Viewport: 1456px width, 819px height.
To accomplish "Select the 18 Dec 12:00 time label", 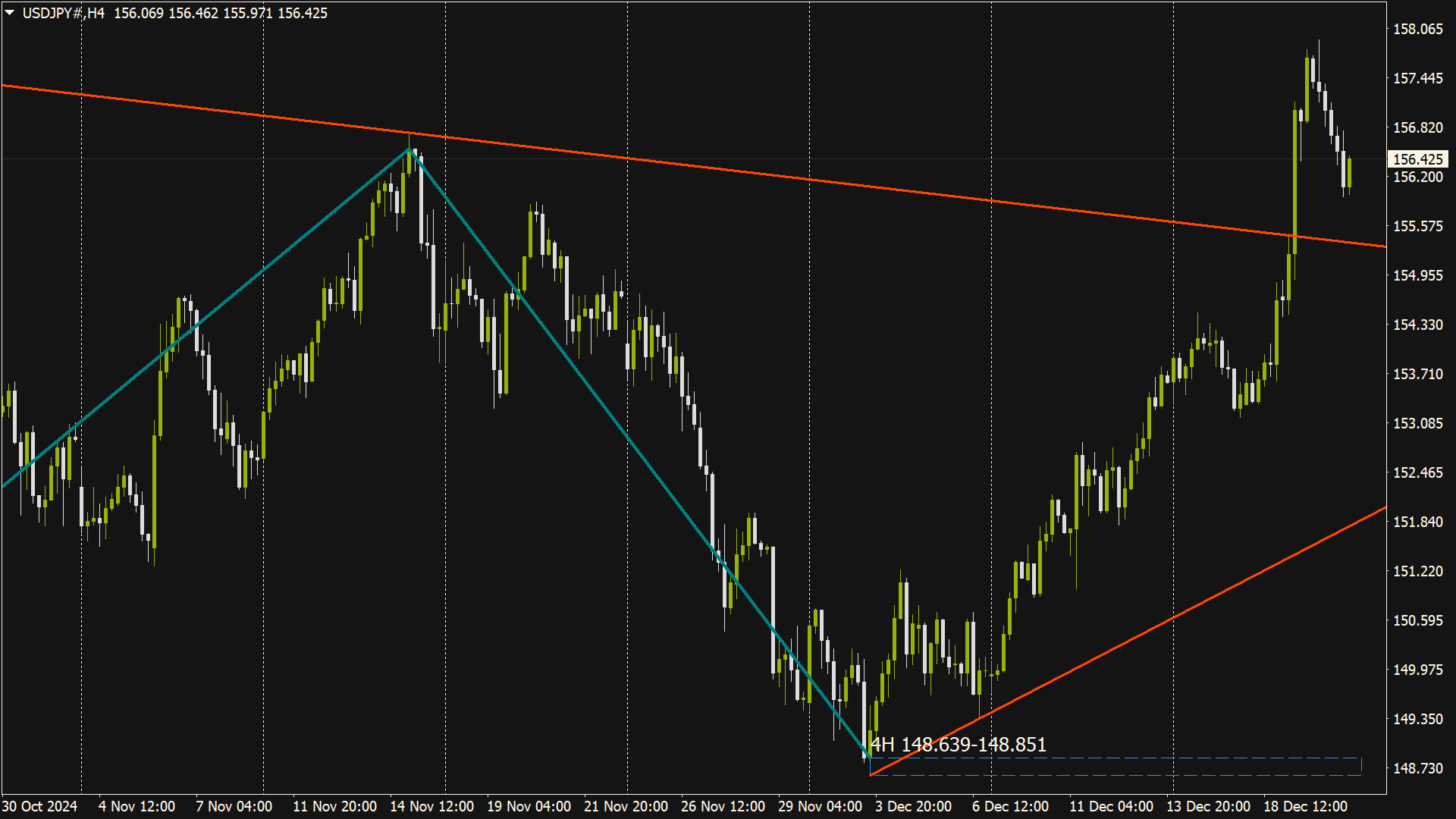I will coord(1306,806).
